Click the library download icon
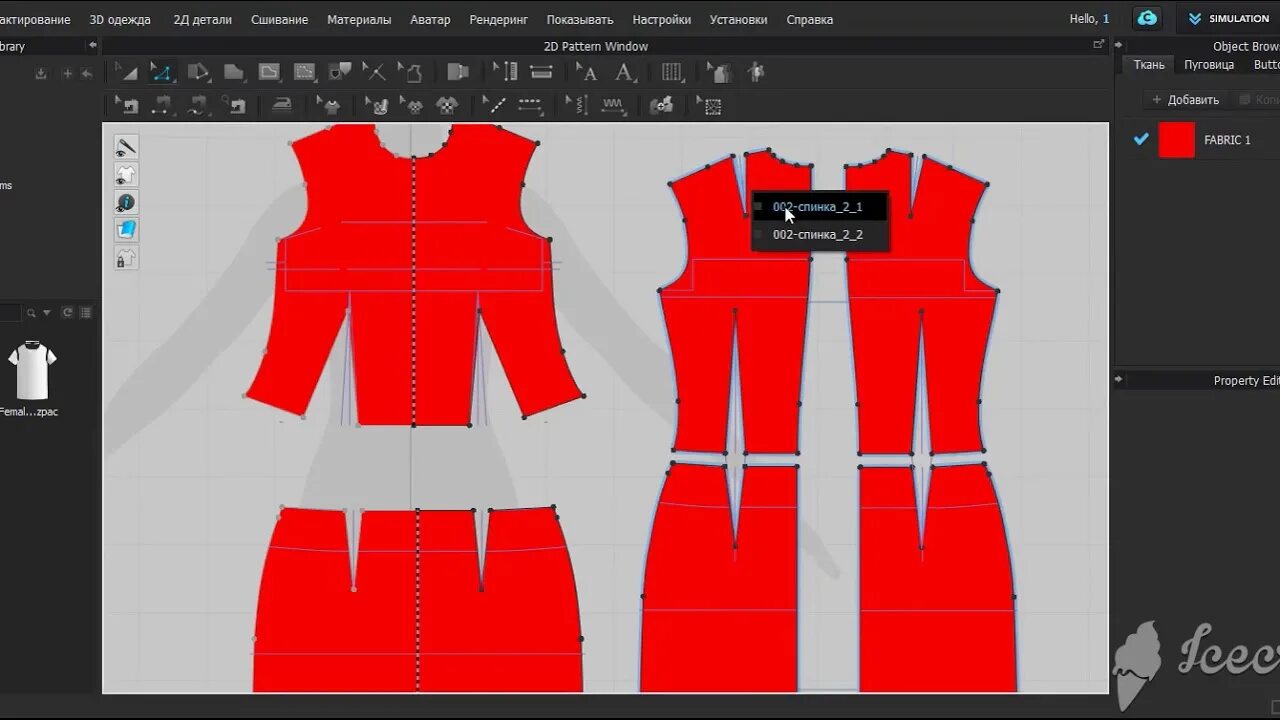1280x720 pixels. (x=41, y=73)
